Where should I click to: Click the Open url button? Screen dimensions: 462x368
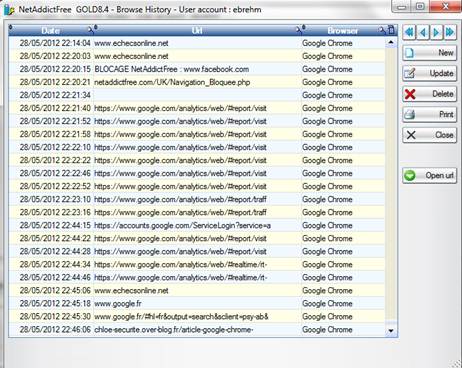click(429, 175)
